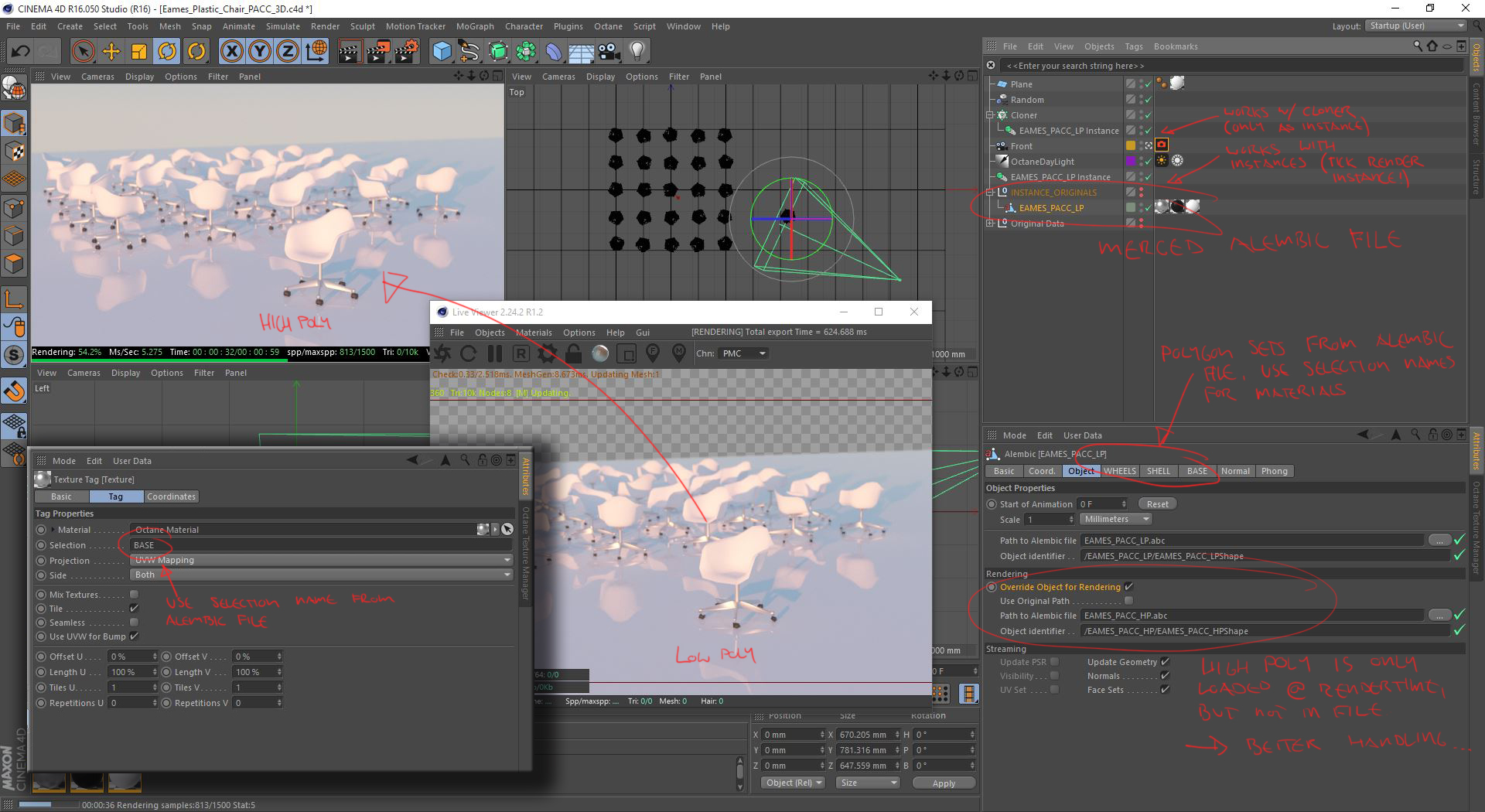Toggle the Z axis lock
Image resolution: width=1485 pixels, height=812 pixels.
pos(288,52)
